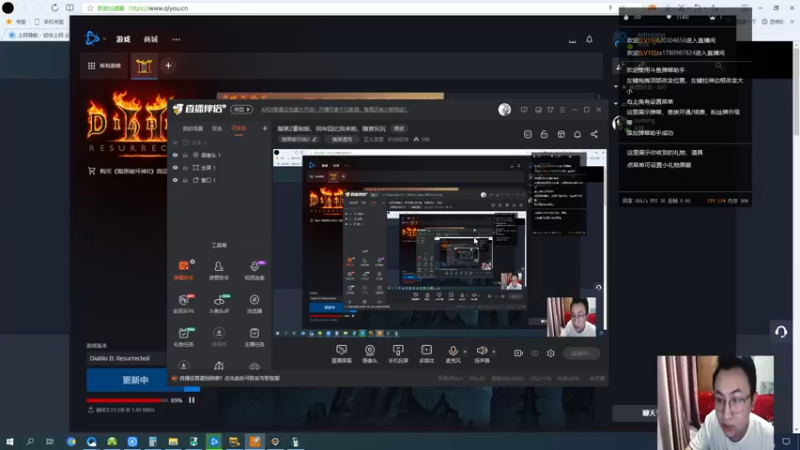The width and height of the screenshot is (800, 450).
Task: Open the Diablo II Resurrected version dropdown
Action: (x=127, y=358)
